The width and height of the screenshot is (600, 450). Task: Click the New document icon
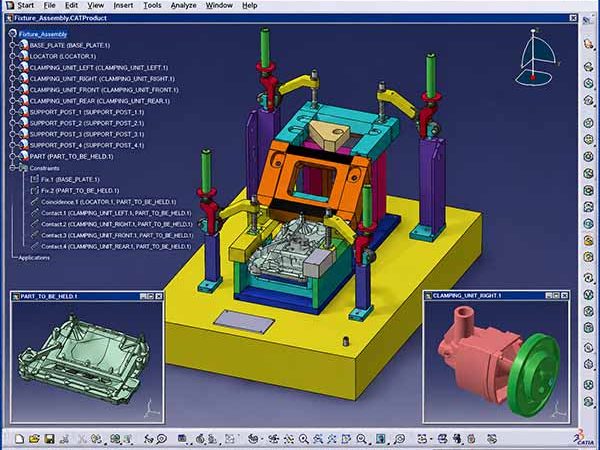pos(19,439)
